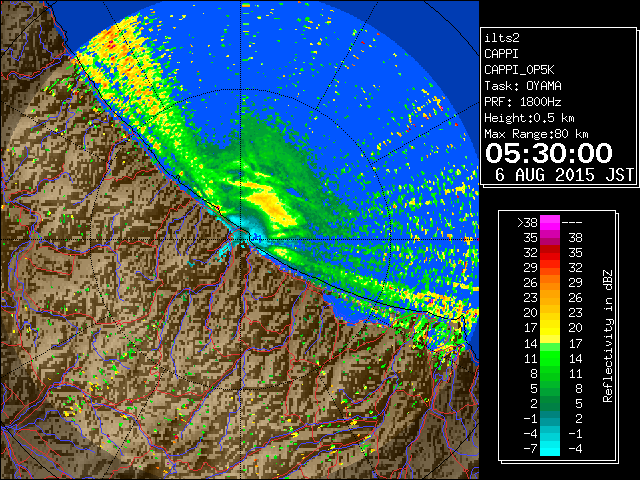Click the 05:30:00 timestamp
This screenshot has height=480, width=640.
click(549, 153)
